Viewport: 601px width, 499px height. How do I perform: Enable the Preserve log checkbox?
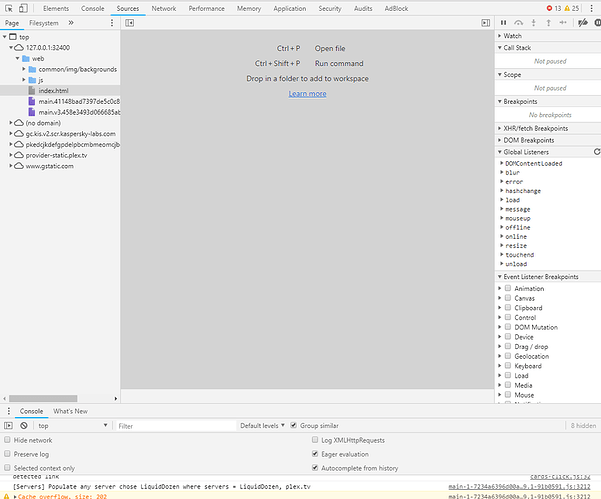coord(7,453)
